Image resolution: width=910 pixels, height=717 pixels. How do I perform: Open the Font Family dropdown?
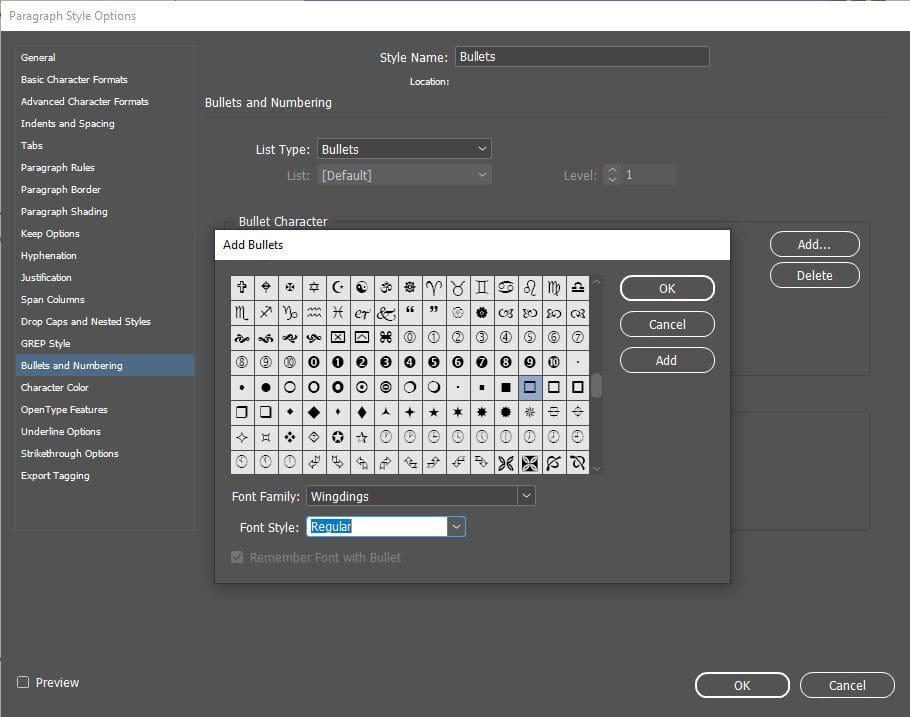click(x=526, y=496)
